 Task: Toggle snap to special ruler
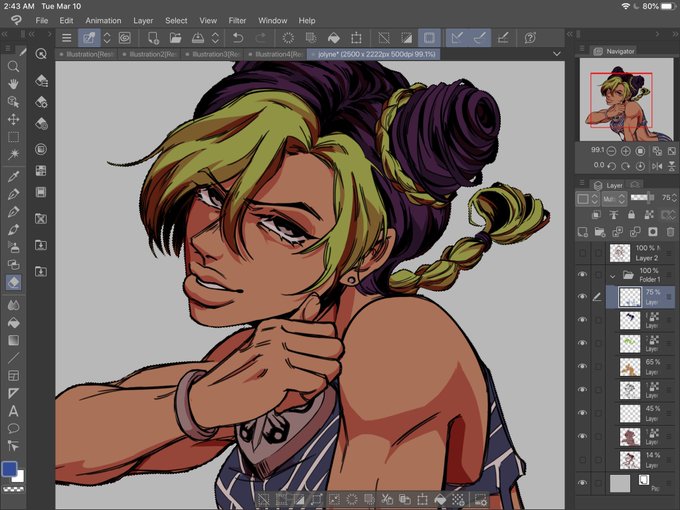480,38
